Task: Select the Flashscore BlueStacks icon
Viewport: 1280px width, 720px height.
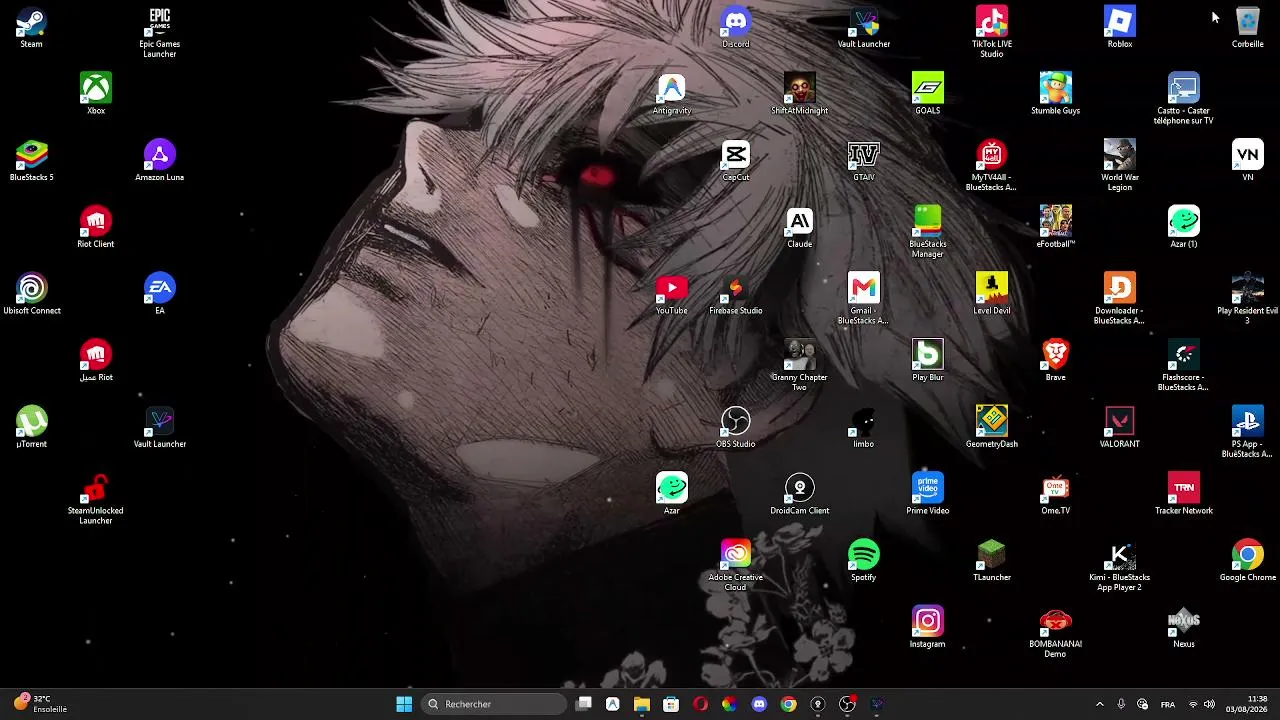Action: coord(1184,366)
